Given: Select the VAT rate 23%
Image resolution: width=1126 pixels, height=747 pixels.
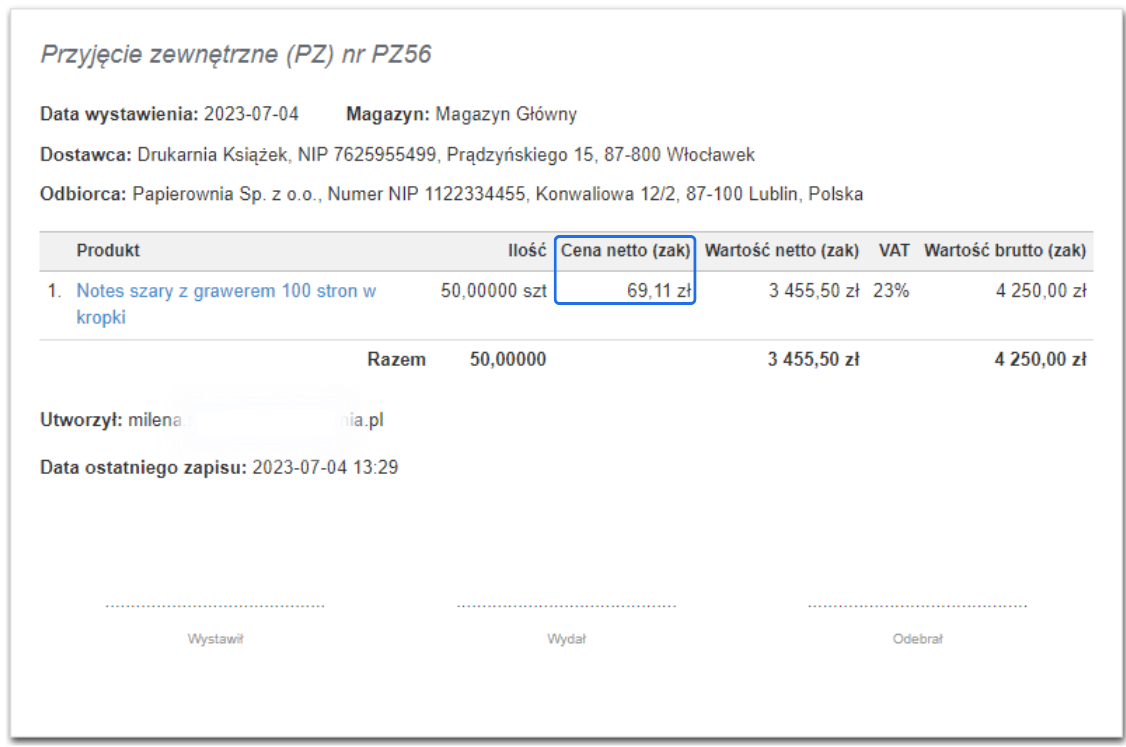Looking at the screenshot, I should point(891,291).
